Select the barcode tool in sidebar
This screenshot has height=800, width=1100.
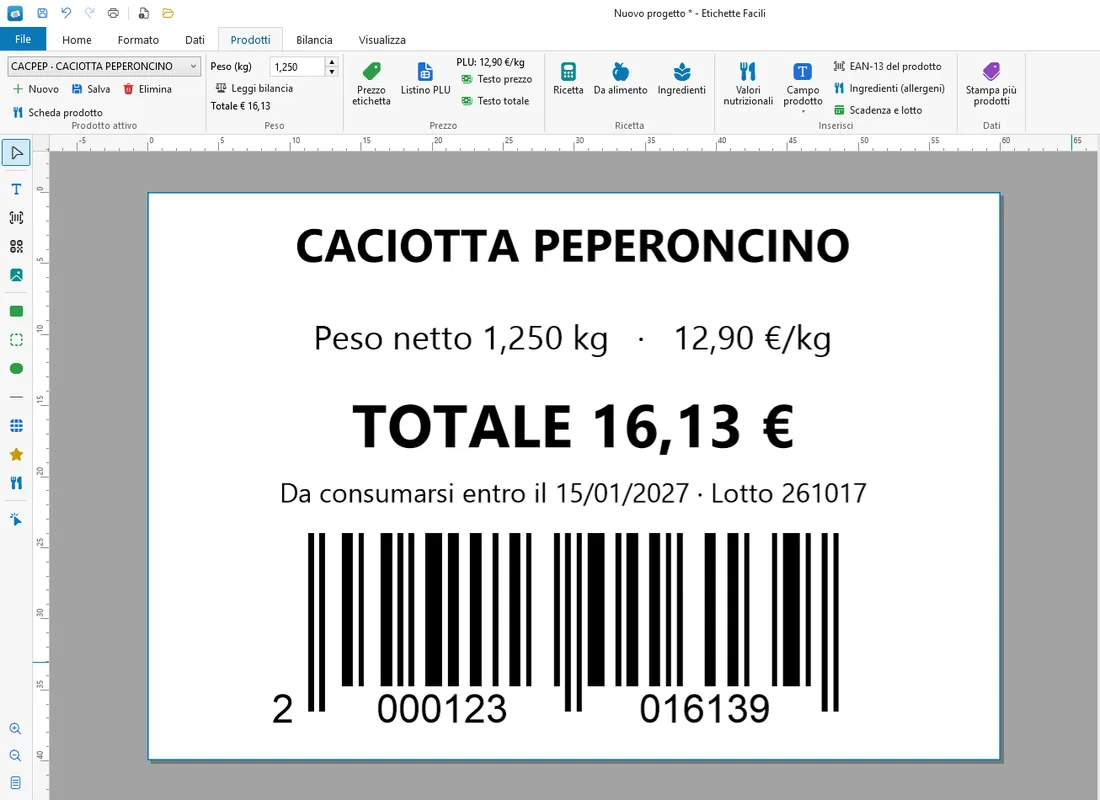16,218
